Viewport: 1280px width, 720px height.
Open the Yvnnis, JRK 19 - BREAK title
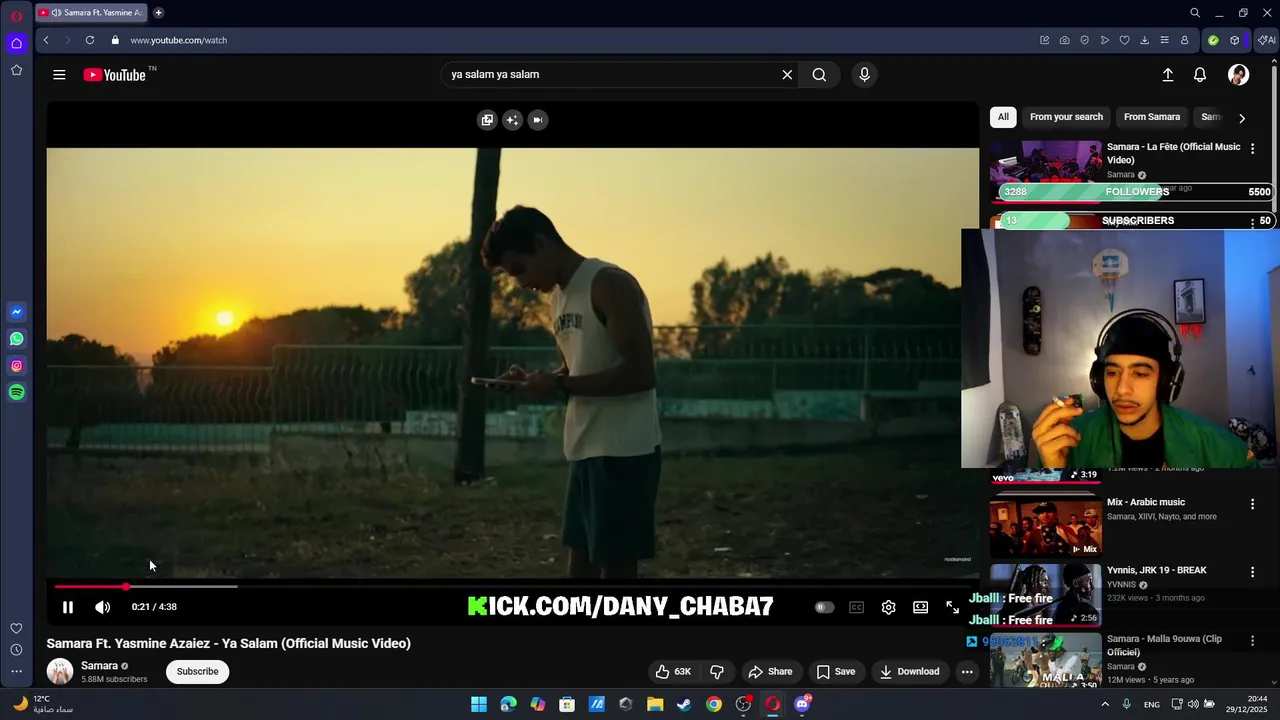click(x=1156, y=570)
